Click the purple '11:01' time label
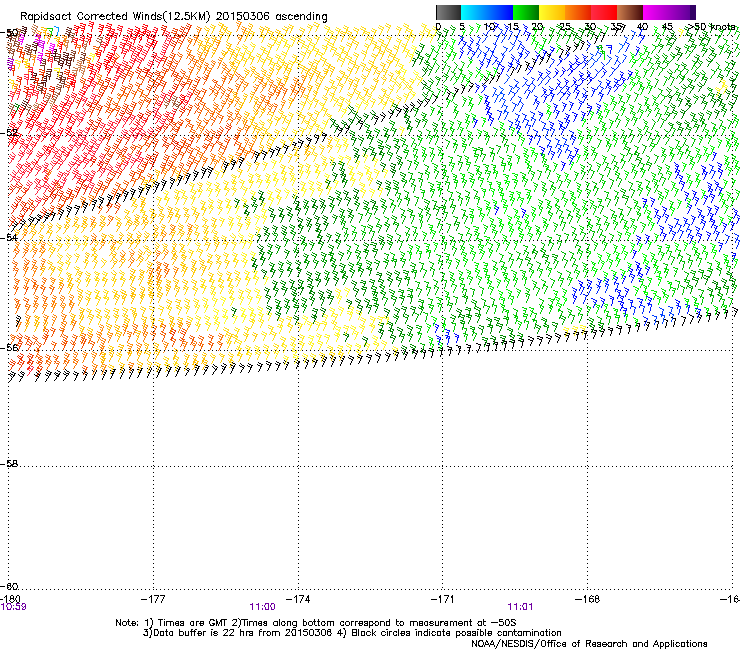740x650 pixels. 520,607
